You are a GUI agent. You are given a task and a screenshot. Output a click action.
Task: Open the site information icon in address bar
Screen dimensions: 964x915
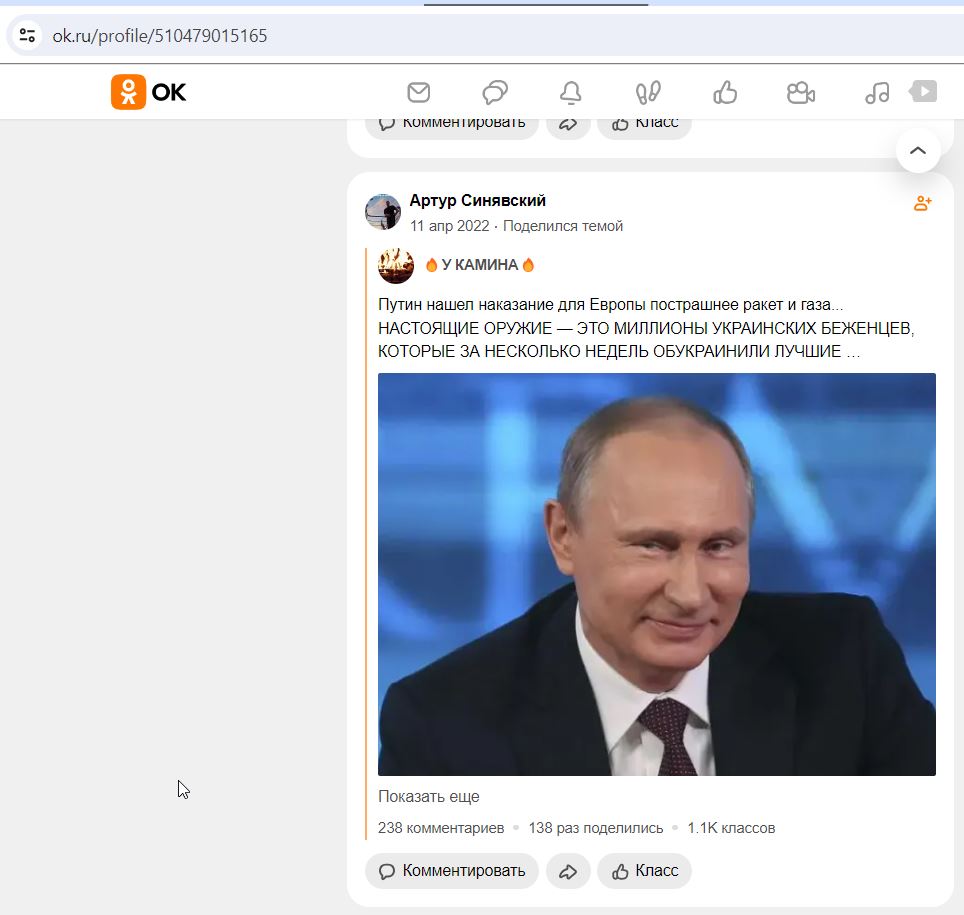[27, 35]
